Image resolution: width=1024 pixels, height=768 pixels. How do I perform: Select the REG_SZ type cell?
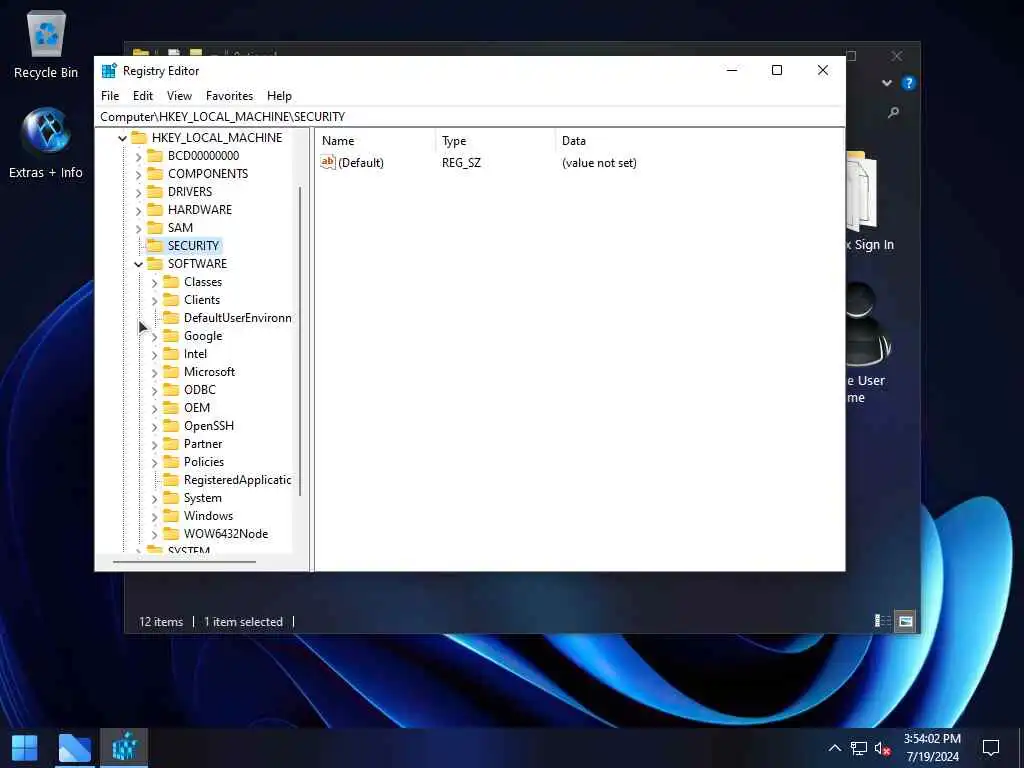pyautogui.click(x=461, y=163)
